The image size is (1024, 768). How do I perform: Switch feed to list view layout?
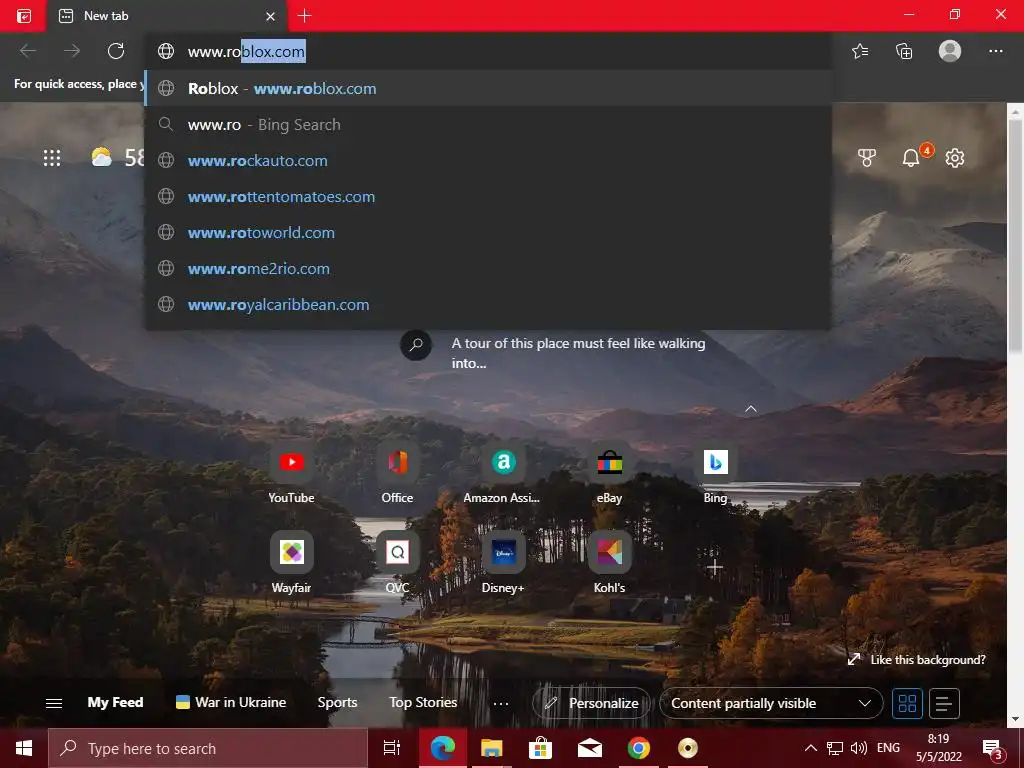click(x=944, y=703)
